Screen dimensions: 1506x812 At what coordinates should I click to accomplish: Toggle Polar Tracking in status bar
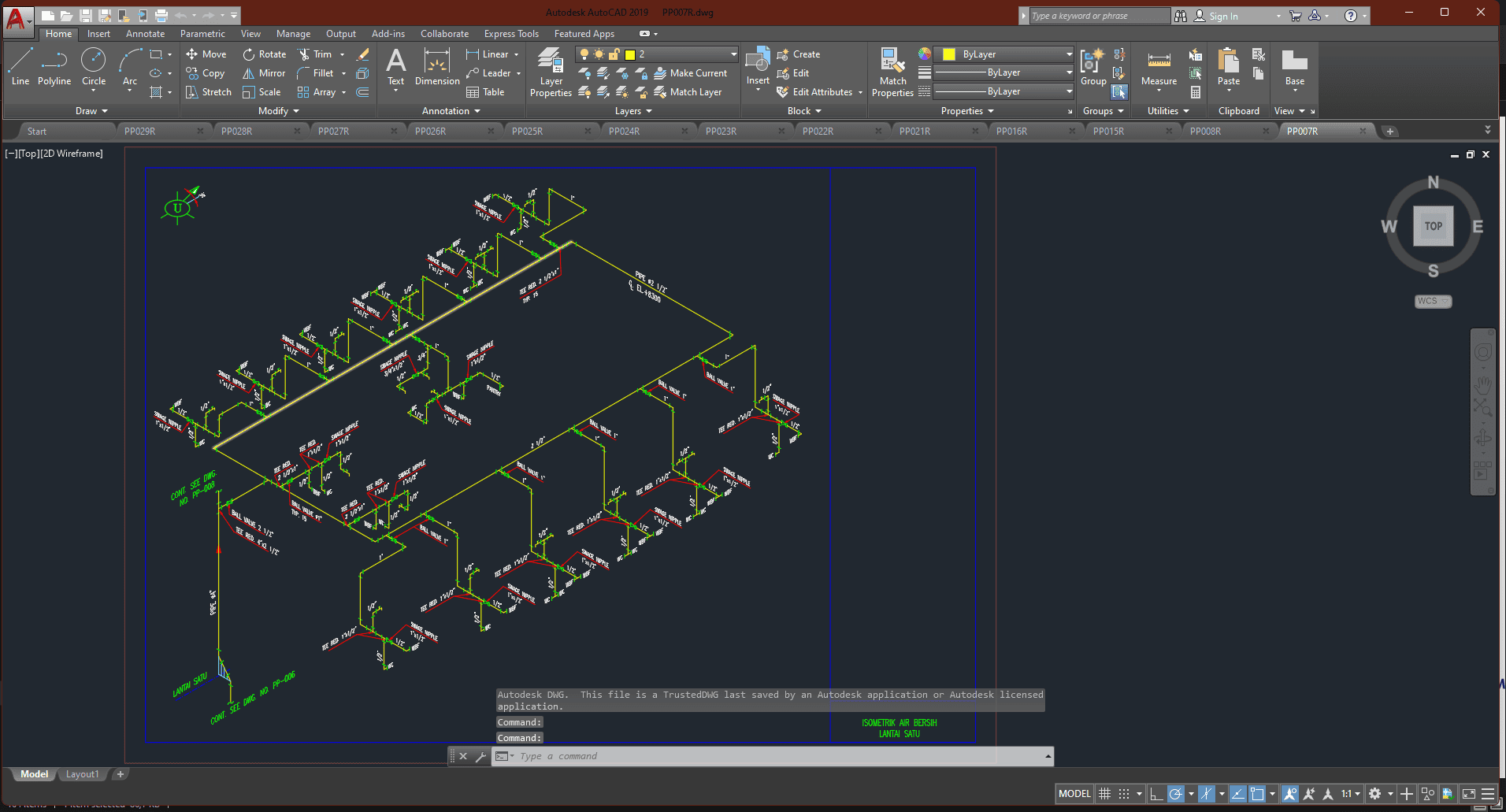point(1175,794)
